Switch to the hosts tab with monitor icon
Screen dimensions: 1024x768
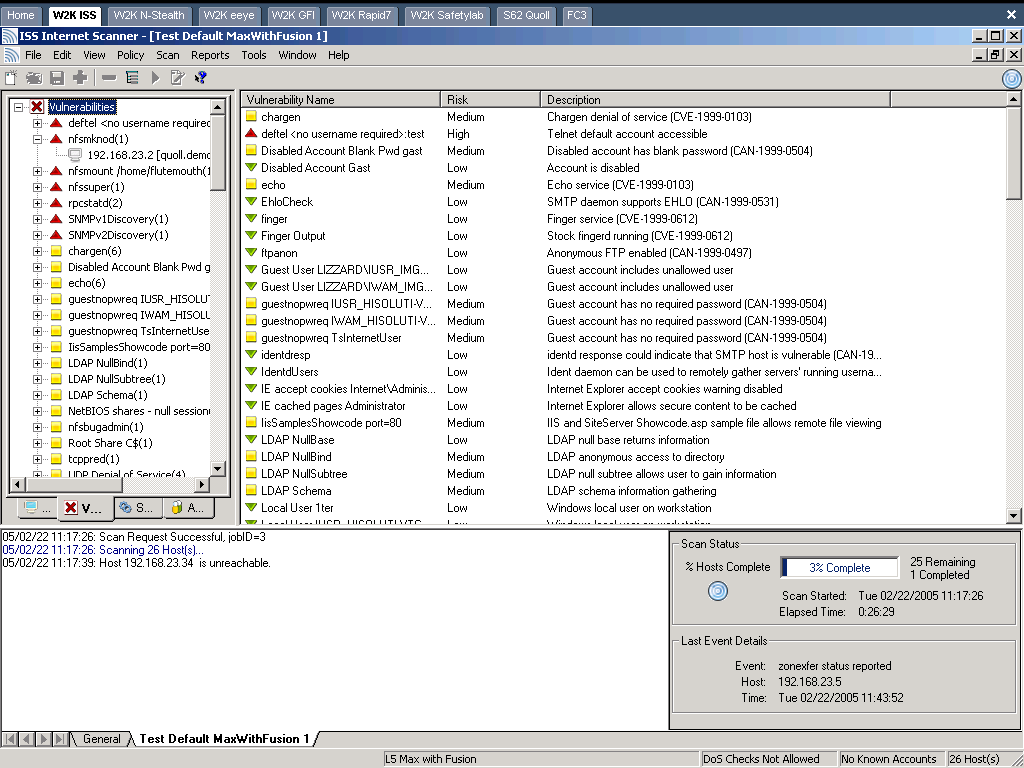coord(35,507)
